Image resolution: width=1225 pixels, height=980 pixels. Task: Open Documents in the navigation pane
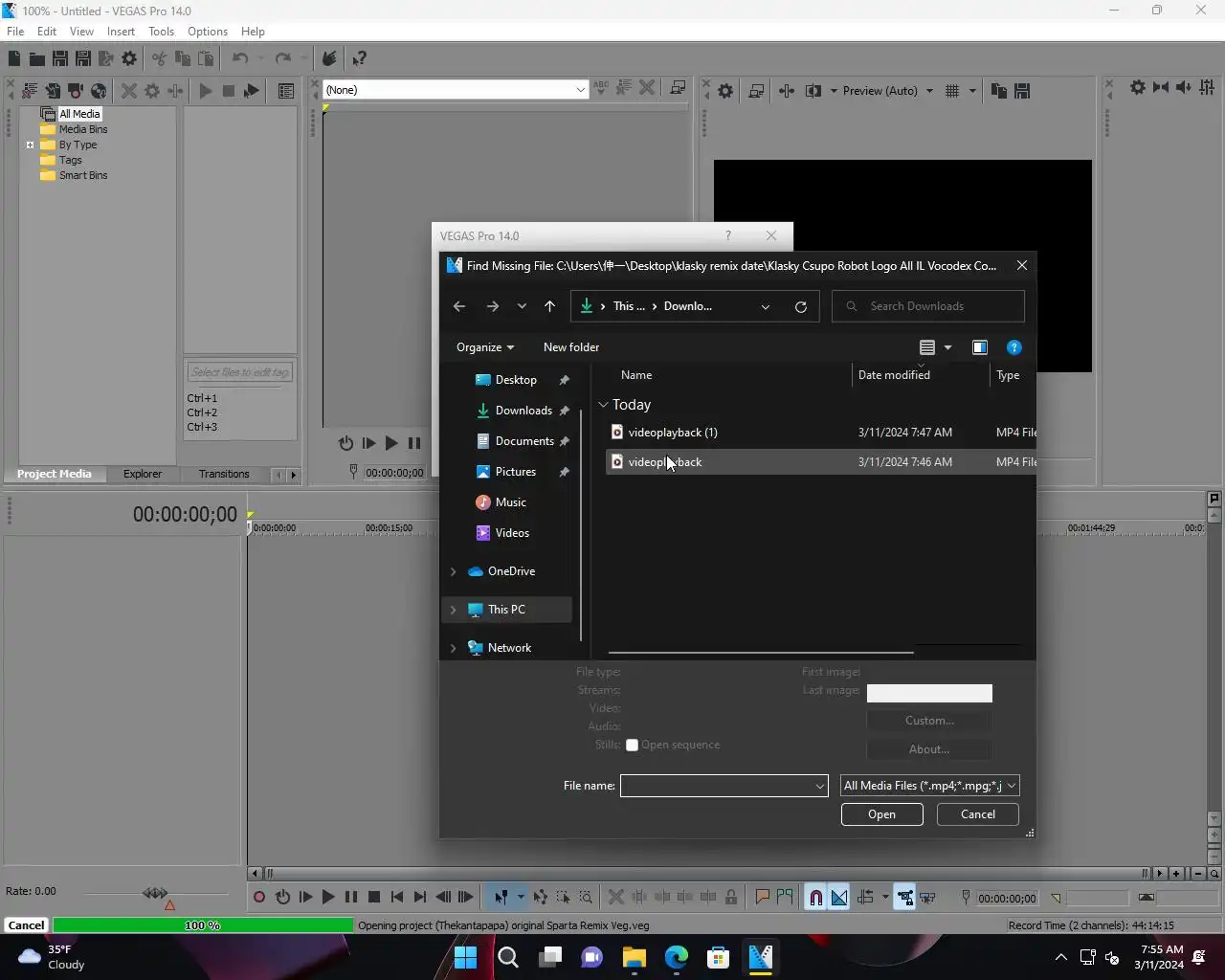524,441
